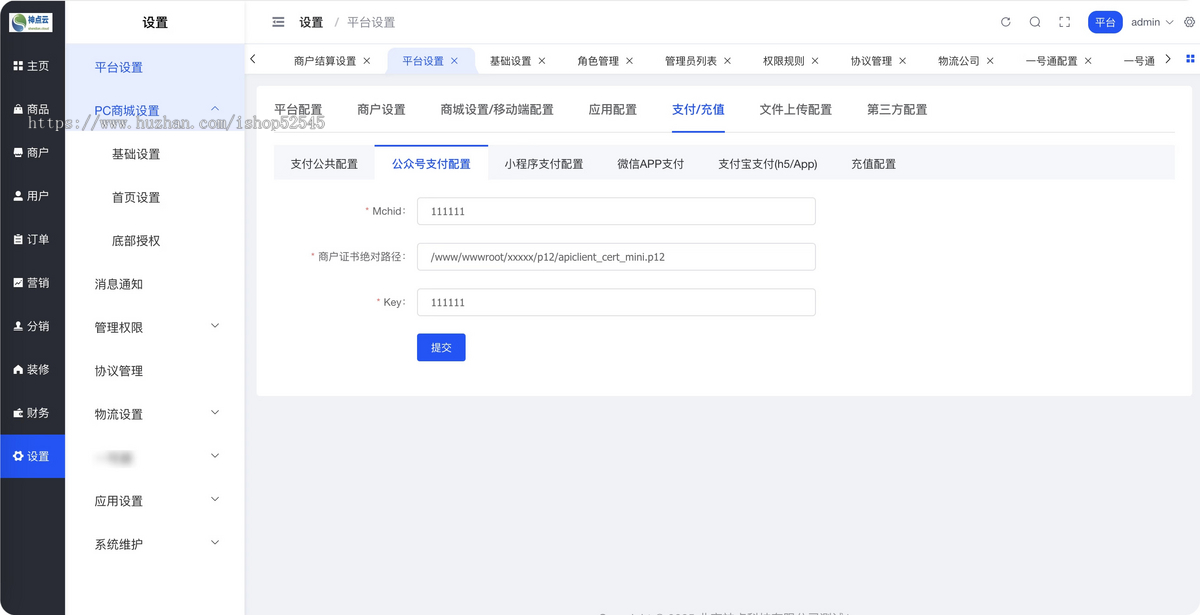
Task: Click the settings gear icon next to admin
Action: 1189,22
